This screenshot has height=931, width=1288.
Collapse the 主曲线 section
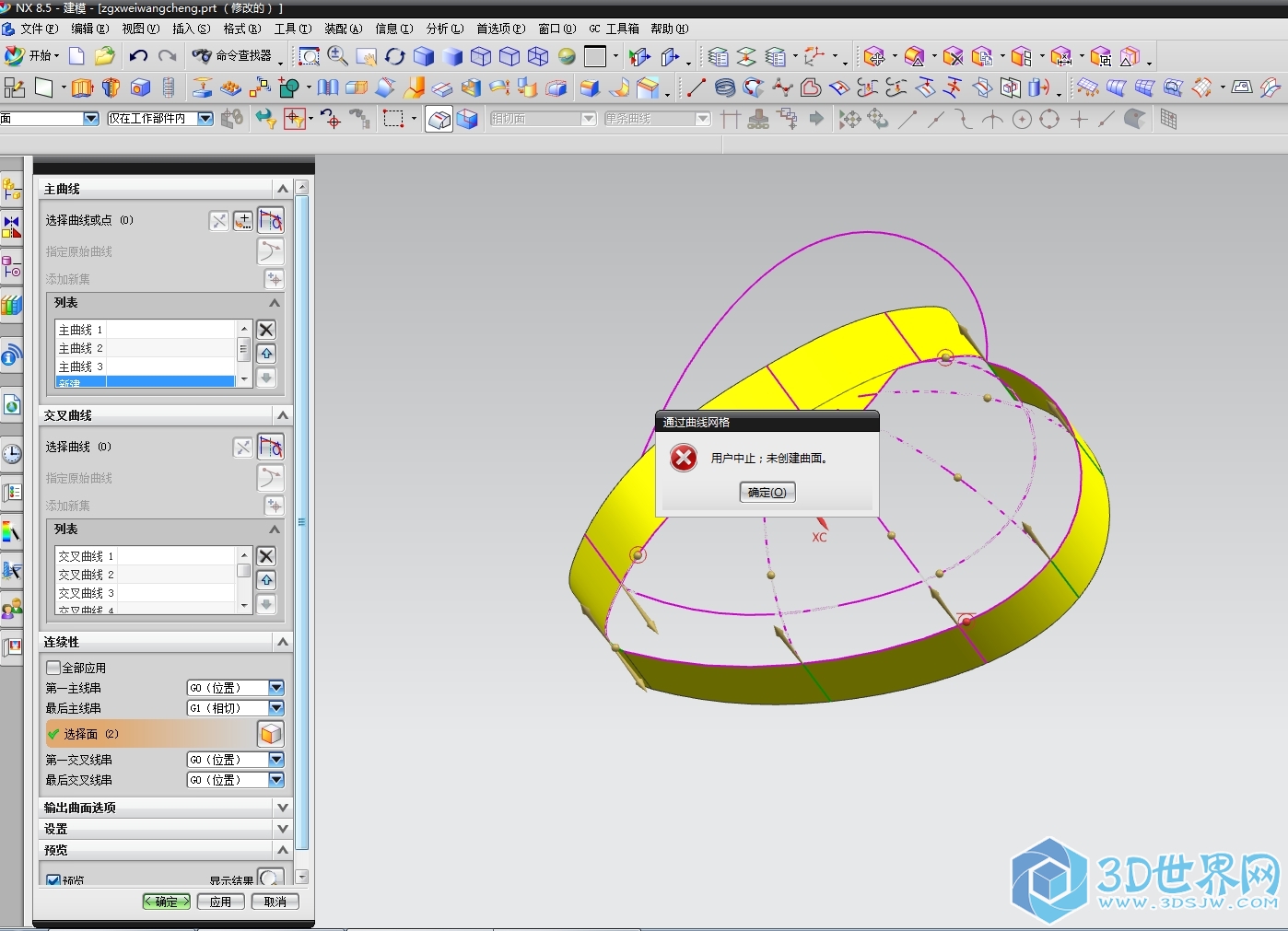[x=283, y=189]
